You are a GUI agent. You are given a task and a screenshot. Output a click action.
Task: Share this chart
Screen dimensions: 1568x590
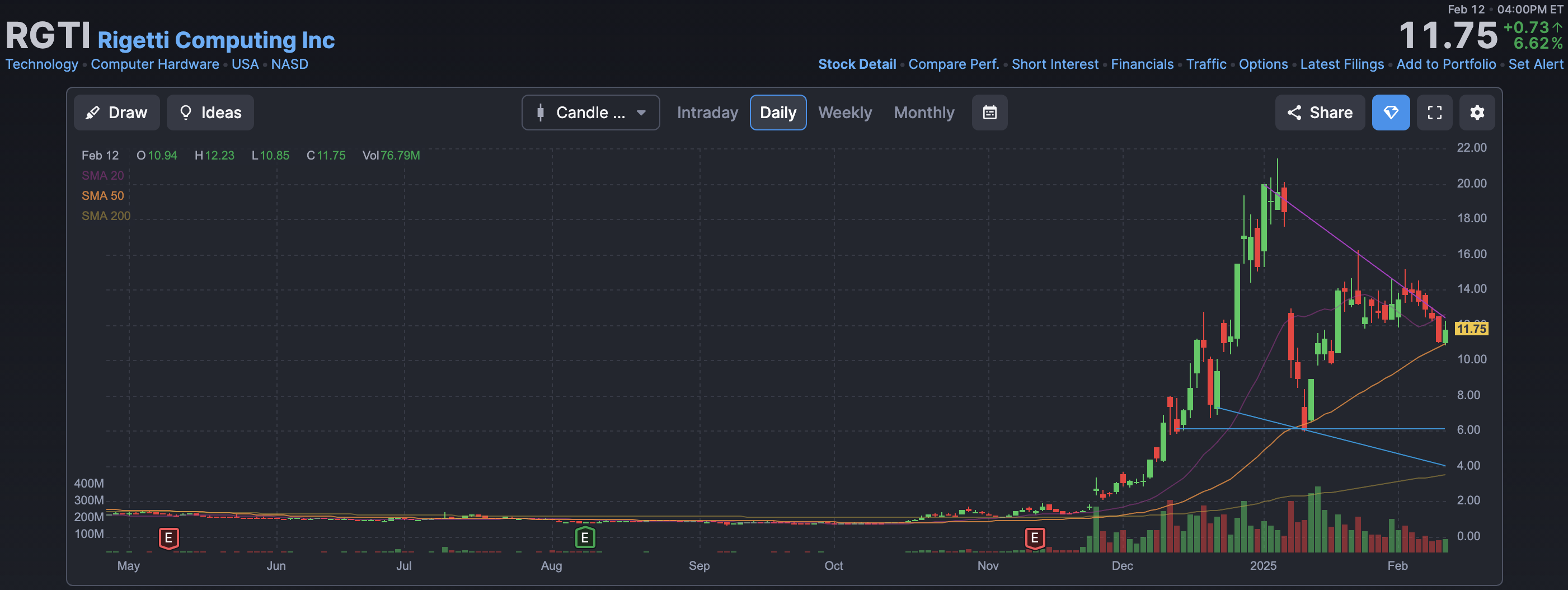[x=1320, y=113]
